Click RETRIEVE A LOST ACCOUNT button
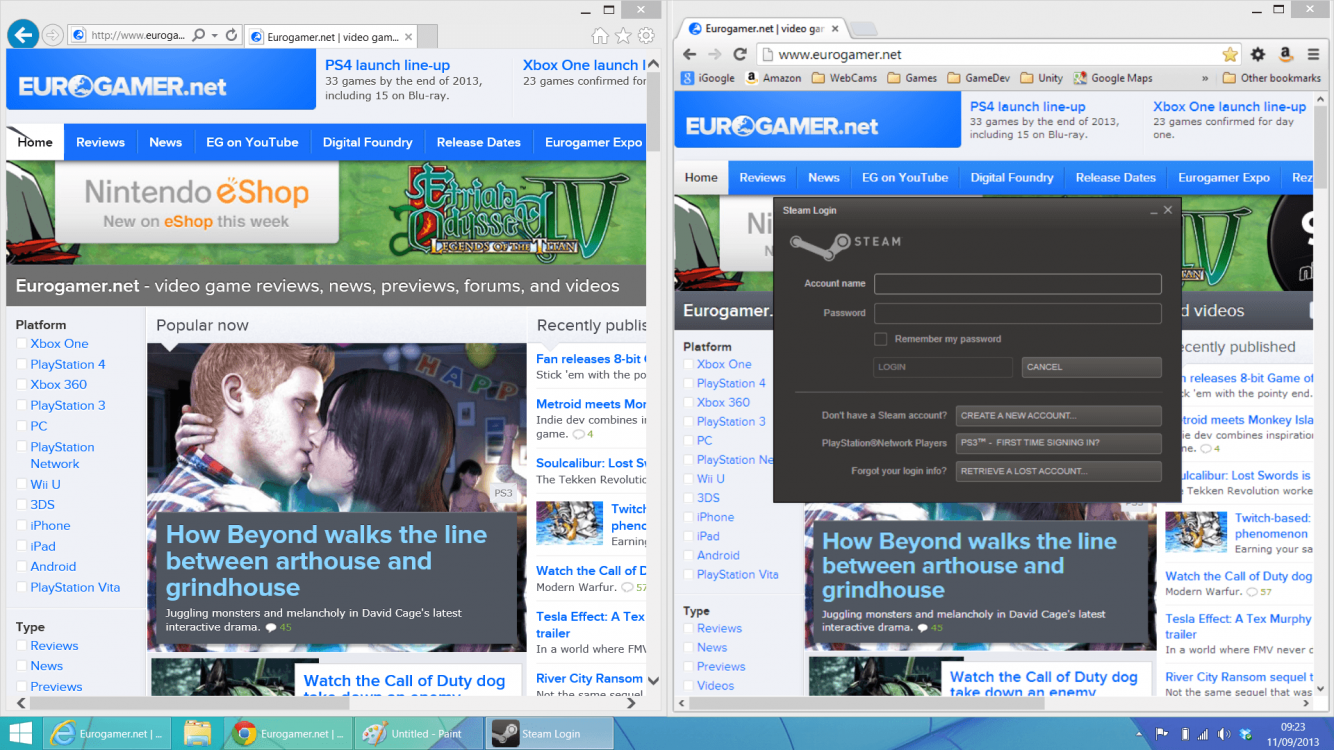1334x750 pixels. [x=1059, y=471]
